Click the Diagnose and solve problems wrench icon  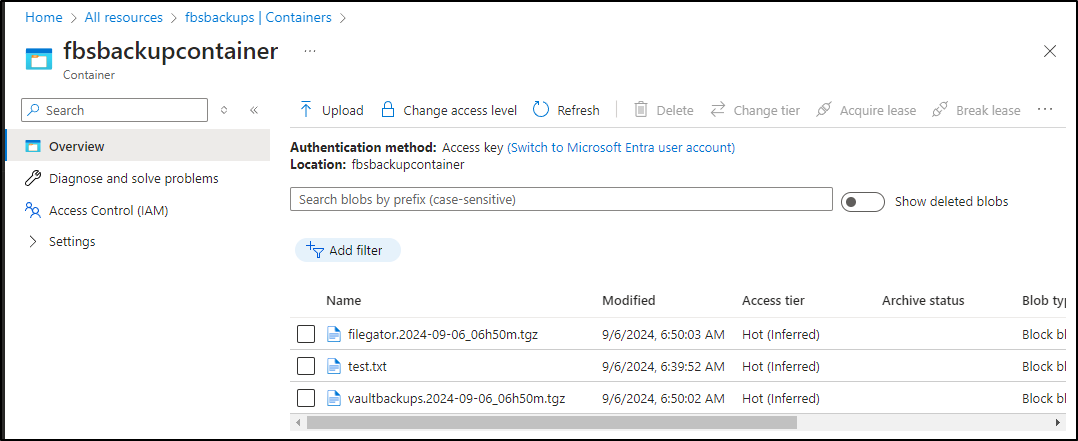pos(33,178)
